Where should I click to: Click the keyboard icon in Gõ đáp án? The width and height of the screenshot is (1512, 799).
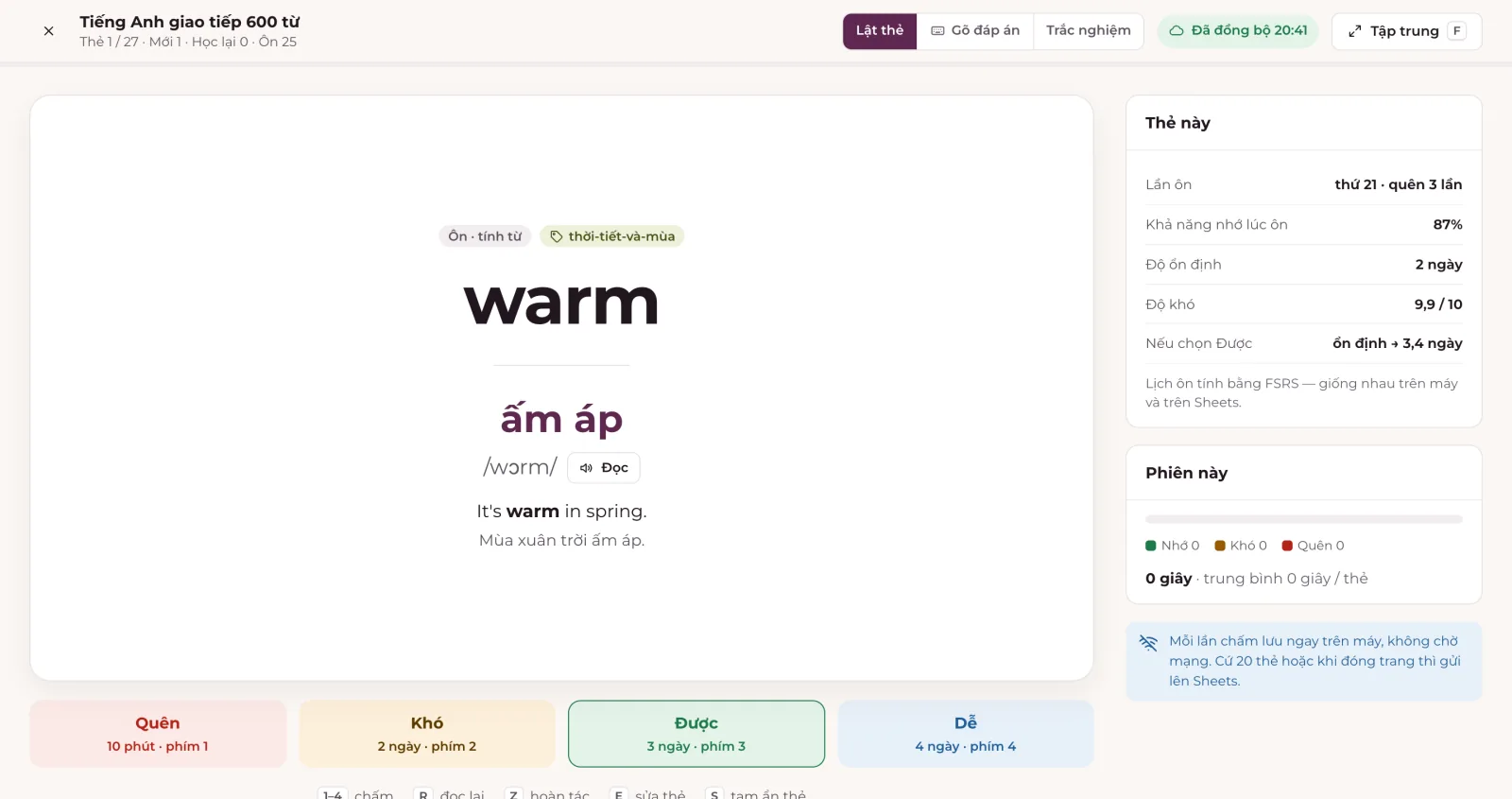coord(937,31)
